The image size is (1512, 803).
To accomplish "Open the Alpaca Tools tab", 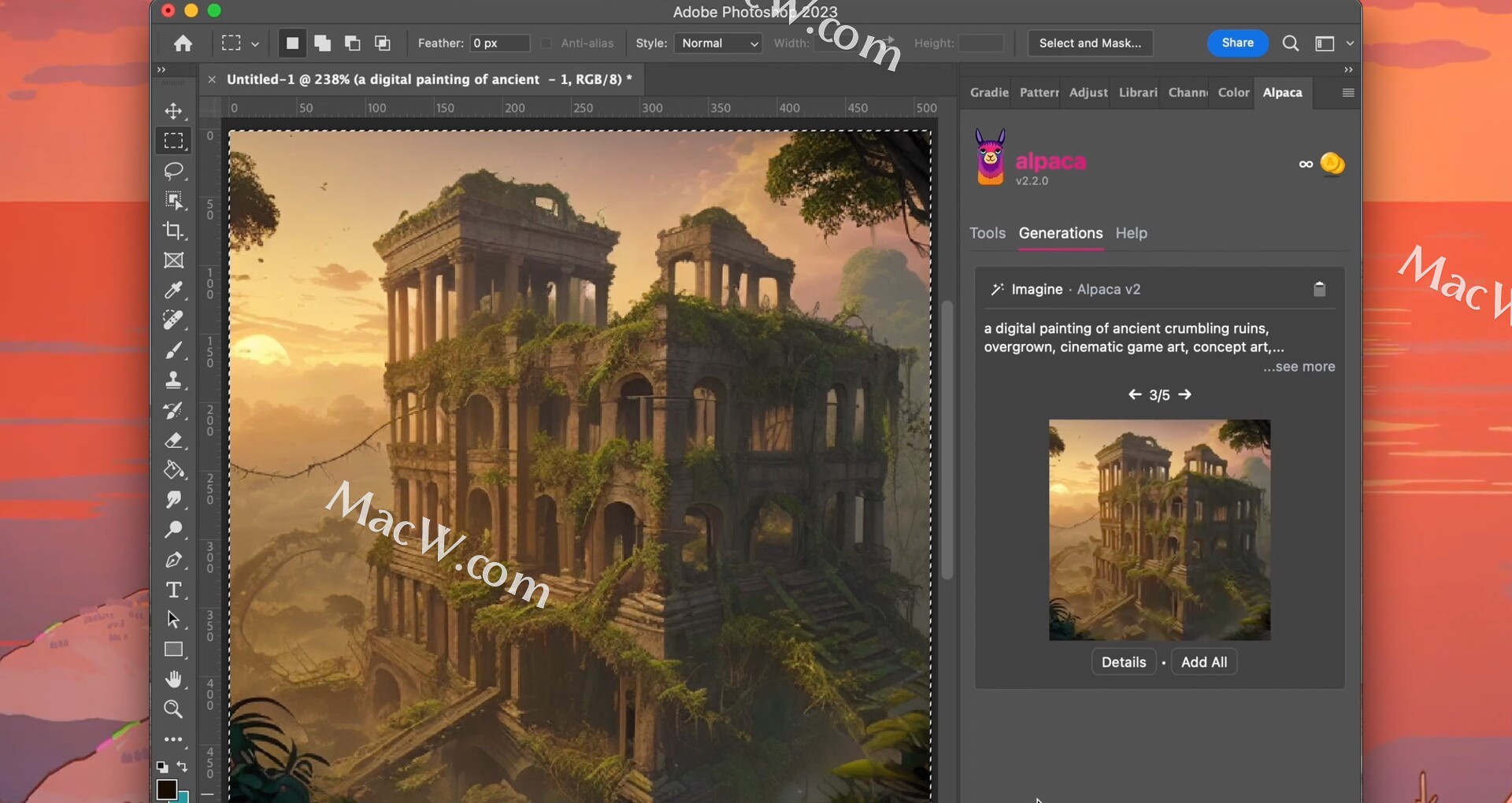I will [x=988, y=233].
